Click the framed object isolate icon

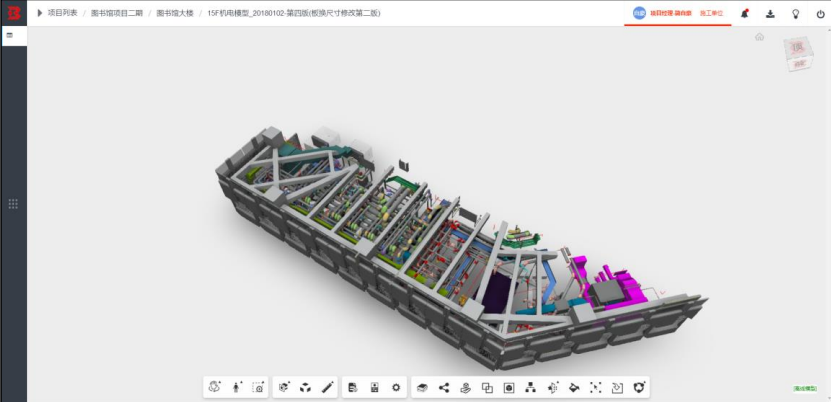coord(509,388)
